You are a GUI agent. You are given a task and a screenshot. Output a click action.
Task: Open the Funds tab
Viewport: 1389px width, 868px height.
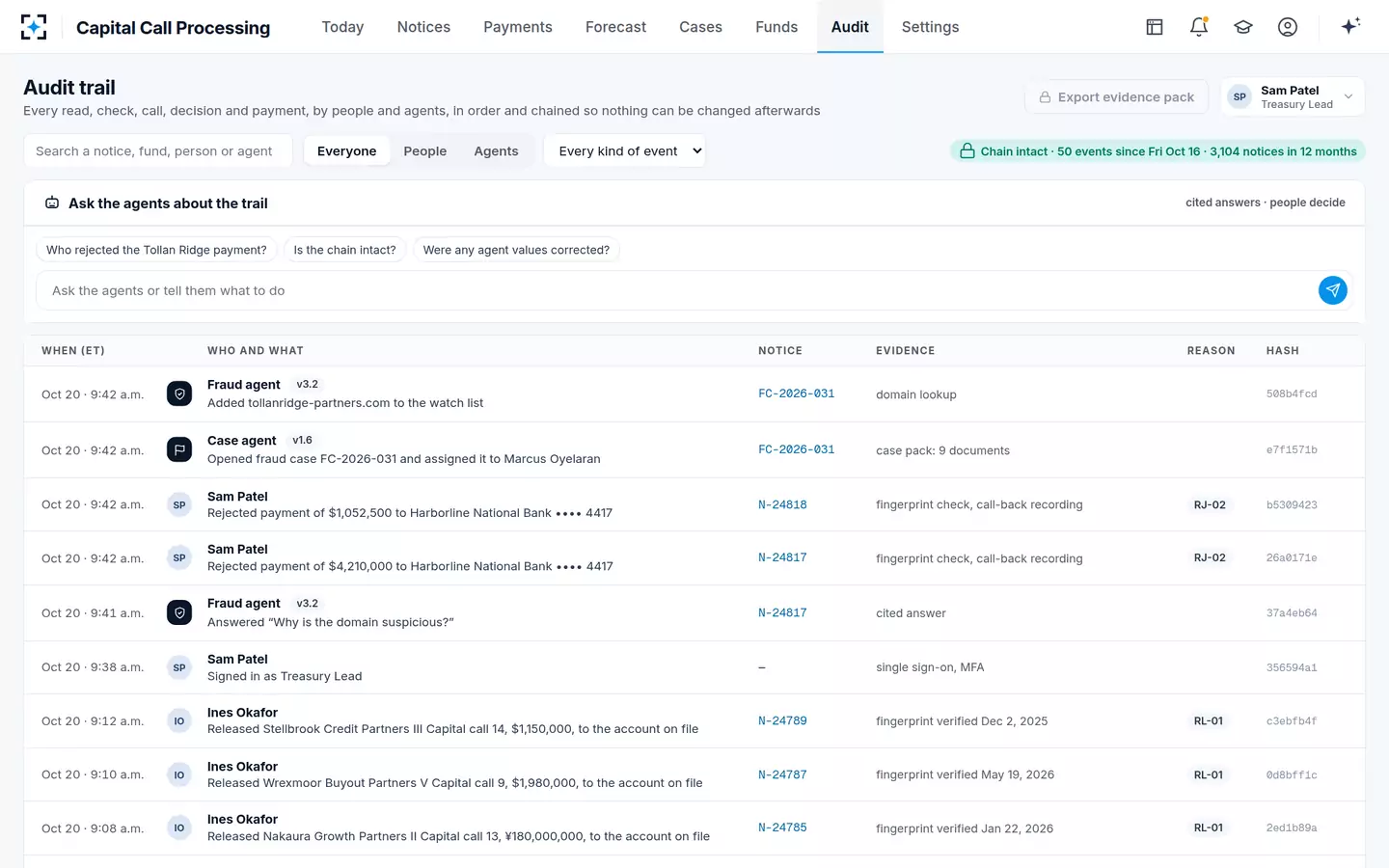[776, 27]
